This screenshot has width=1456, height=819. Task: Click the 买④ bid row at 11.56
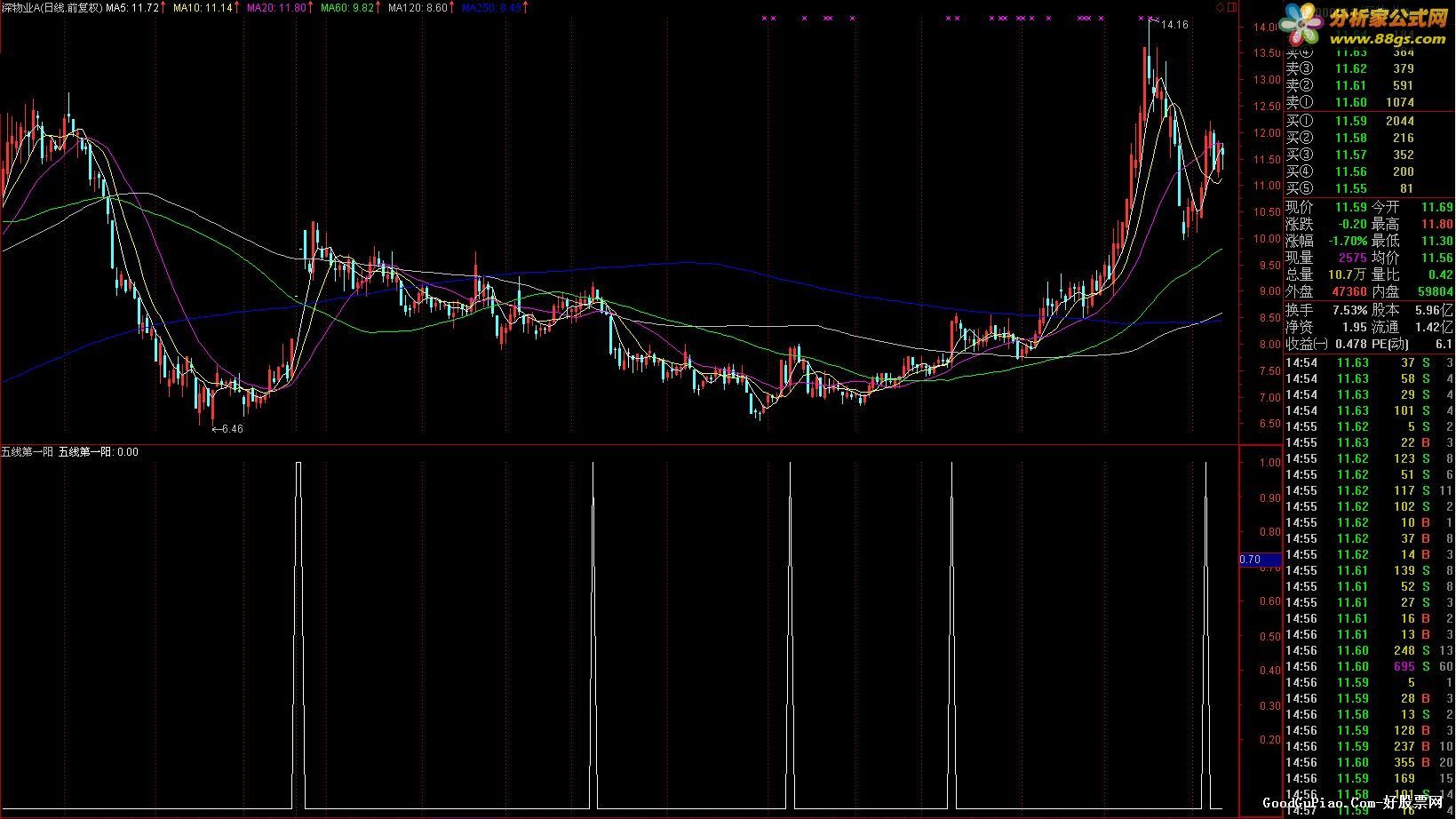[1350, 171]
